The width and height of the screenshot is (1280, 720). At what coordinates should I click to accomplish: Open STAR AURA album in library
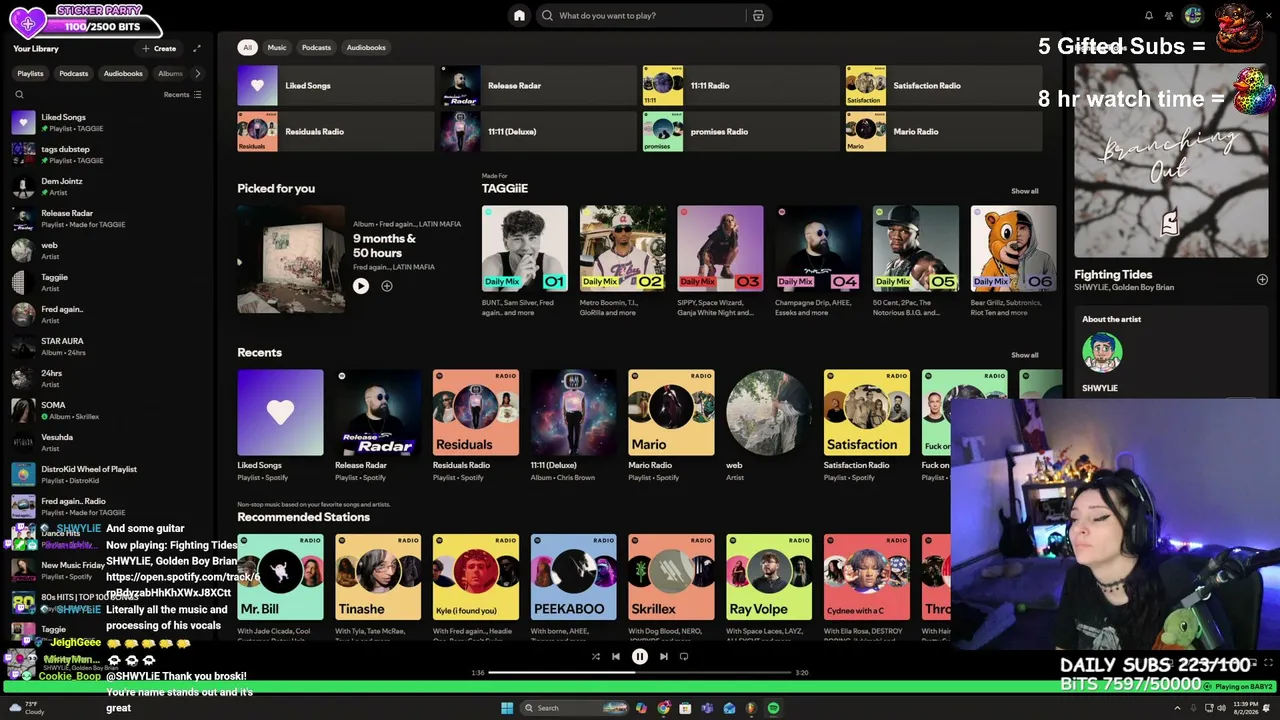108,346
